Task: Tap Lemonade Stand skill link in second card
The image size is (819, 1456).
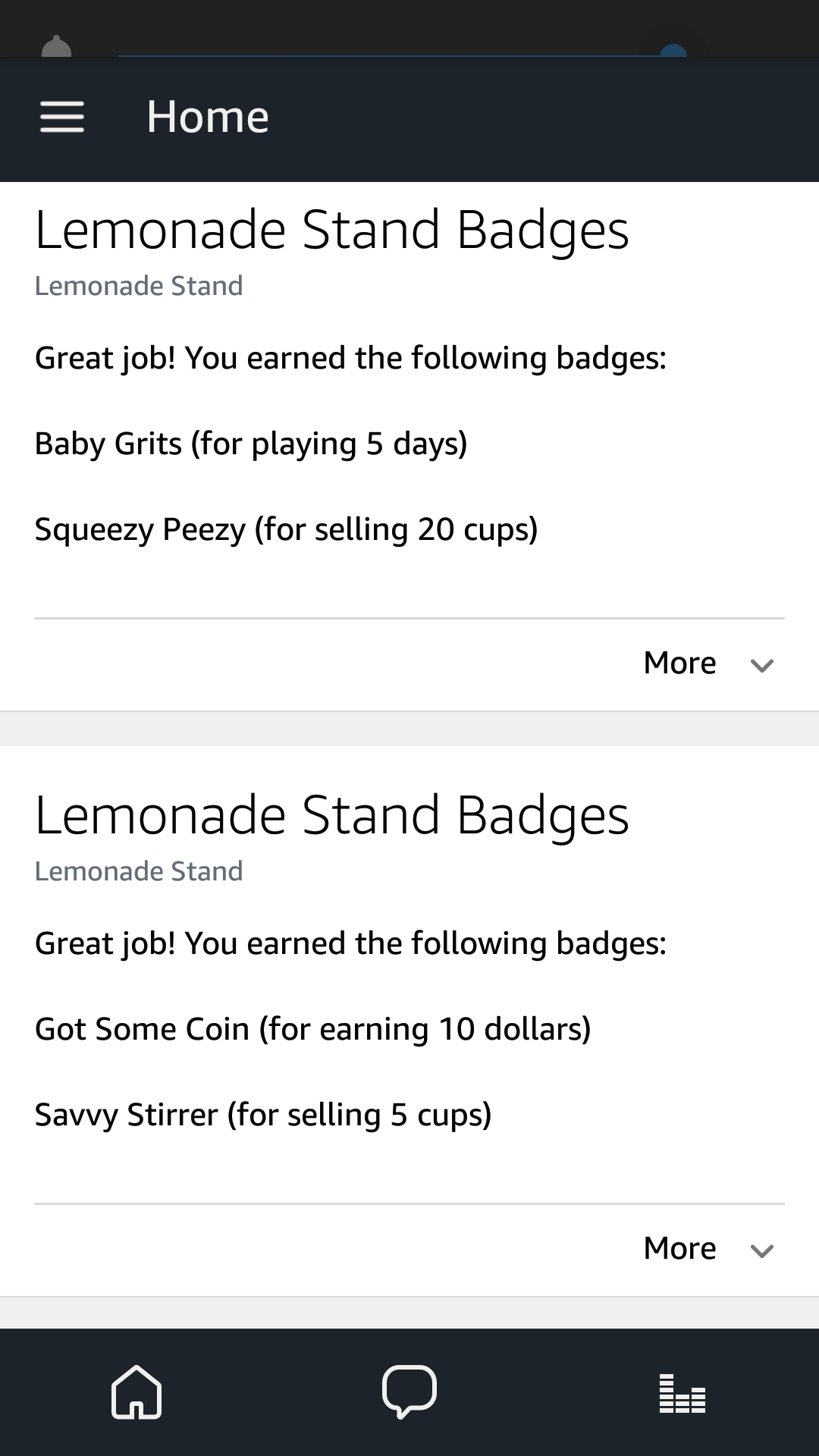Action: pyautogui.click(x=139, y=872)
